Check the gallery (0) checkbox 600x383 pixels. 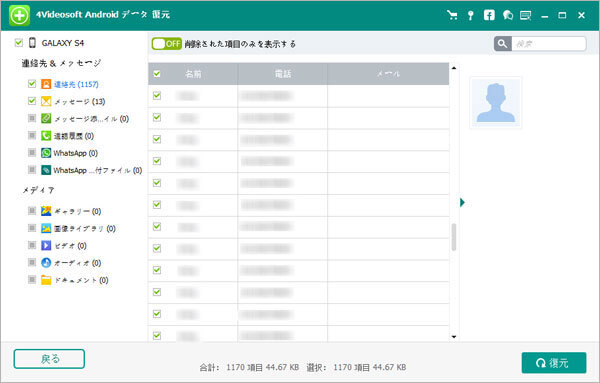[32, 211]
